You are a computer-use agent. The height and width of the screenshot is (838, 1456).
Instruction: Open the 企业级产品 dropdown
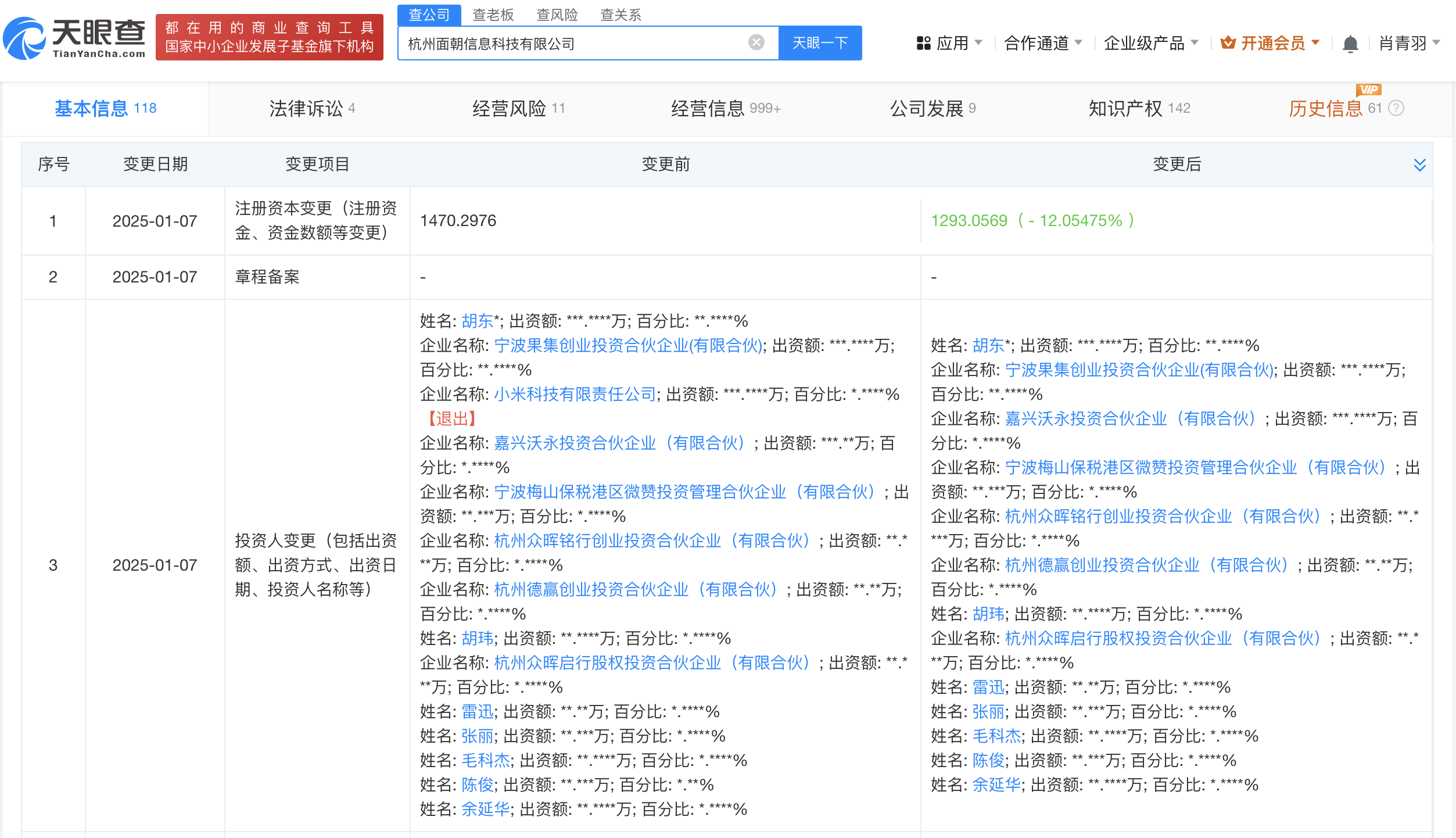pyautogui.click(x=1151, y=43)
